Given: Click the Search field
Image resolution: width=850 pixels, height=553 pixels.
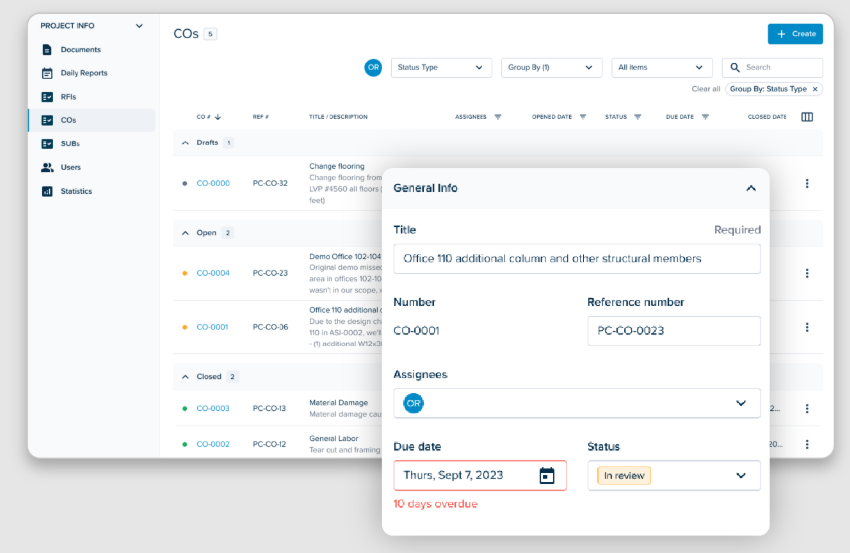Looking at the screenshot, I should click(772, 68).
